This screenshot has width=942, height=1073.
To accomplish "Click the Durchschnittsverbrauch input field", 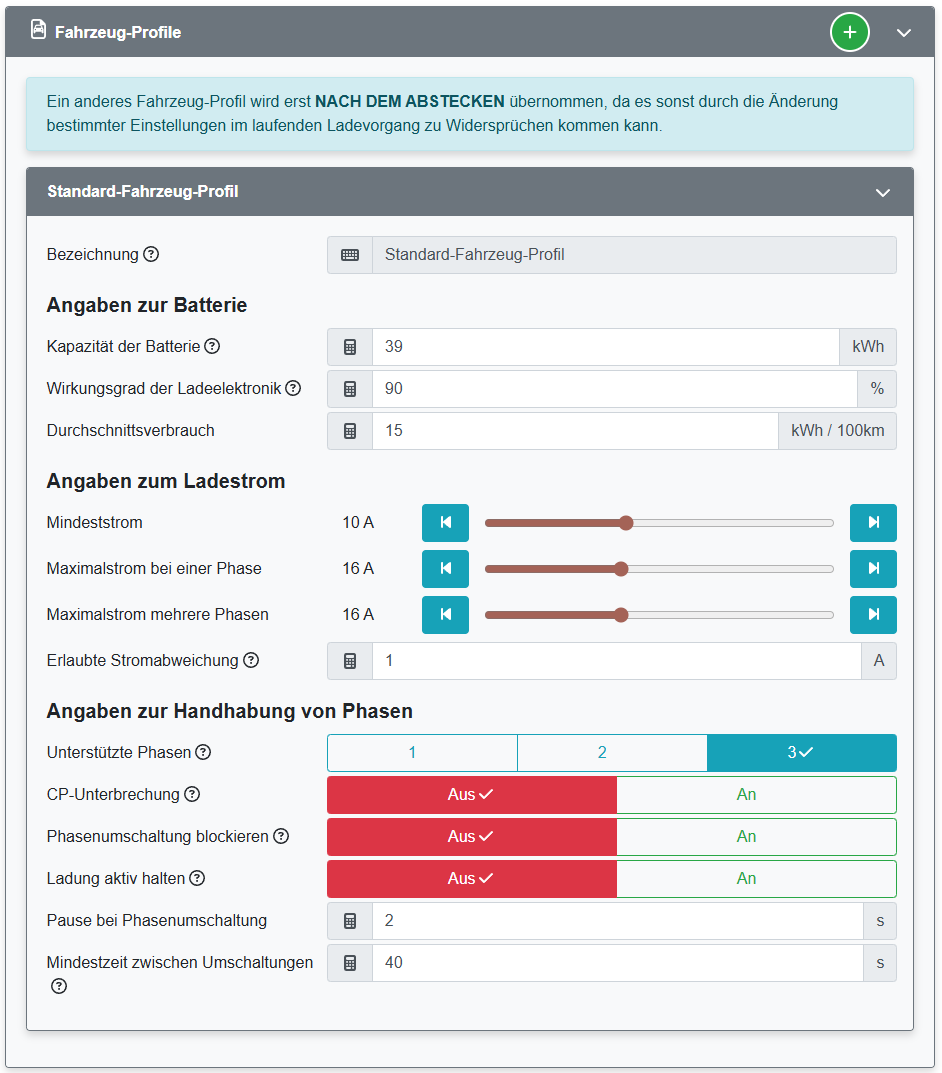I will [x=575, y=431].
